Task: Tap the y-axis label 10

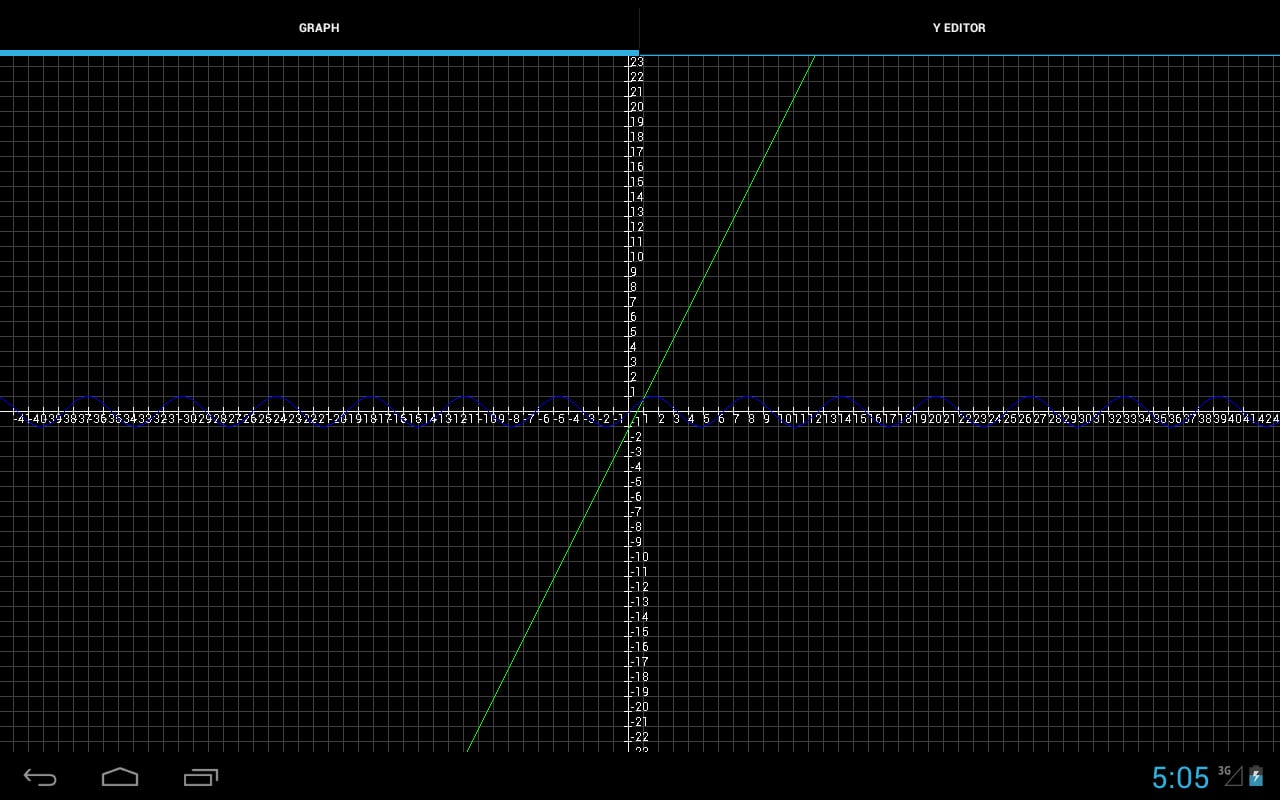Action: click(x=637, y=257)
